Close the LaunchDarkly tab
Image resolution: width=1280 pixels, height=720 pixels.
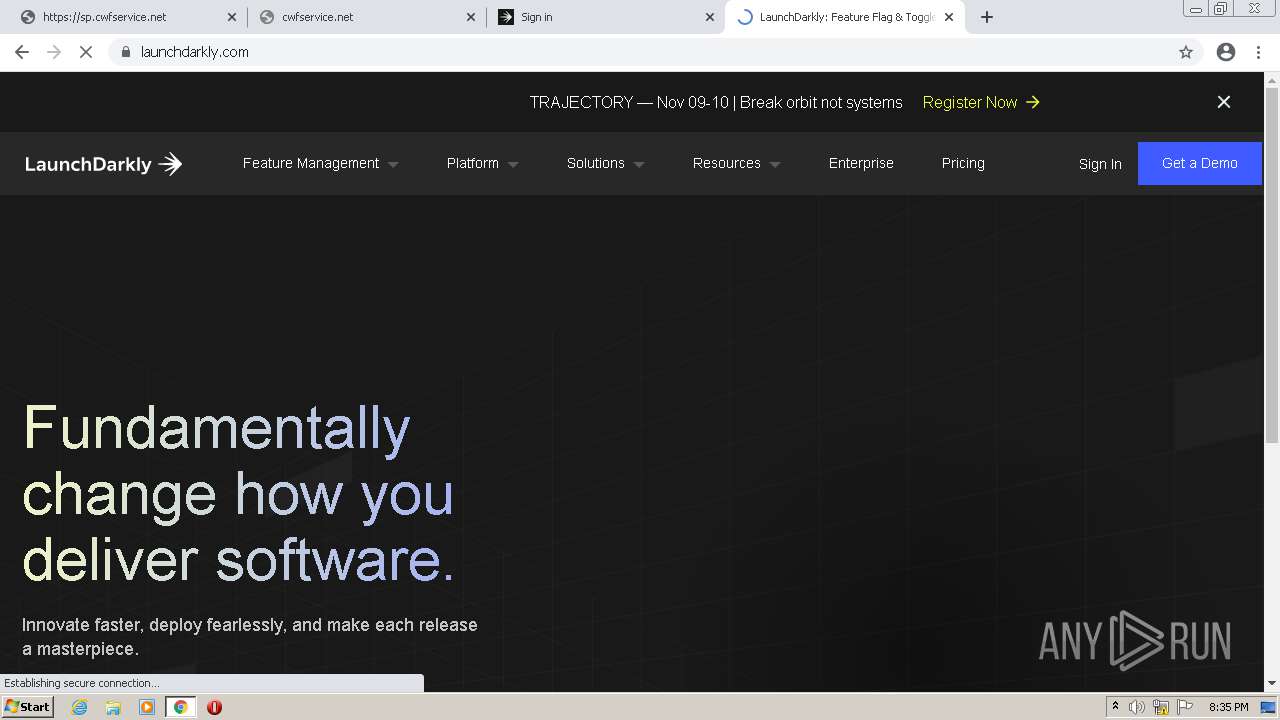coord(949,17)
